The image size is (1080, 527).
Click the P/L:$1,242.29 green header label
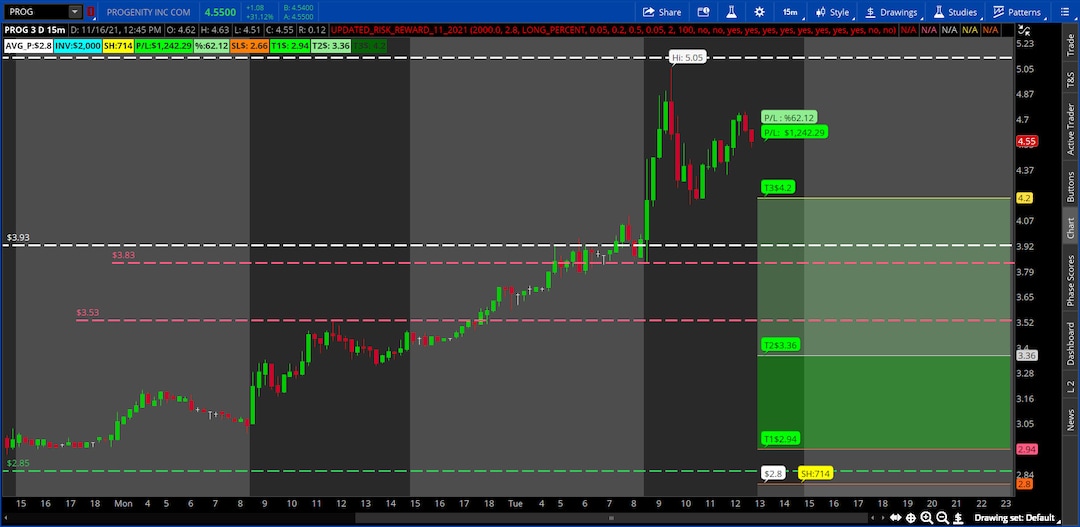[x=164, y=45]
